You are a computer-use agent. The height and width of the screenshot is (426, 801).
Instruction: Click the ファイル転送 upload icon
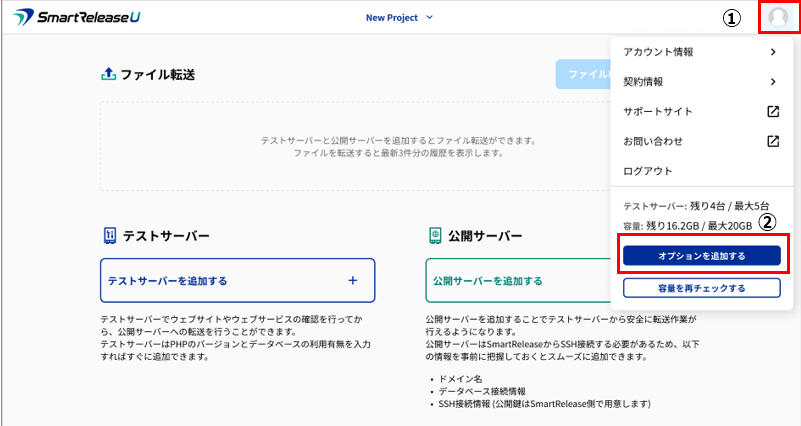[108, 75]
